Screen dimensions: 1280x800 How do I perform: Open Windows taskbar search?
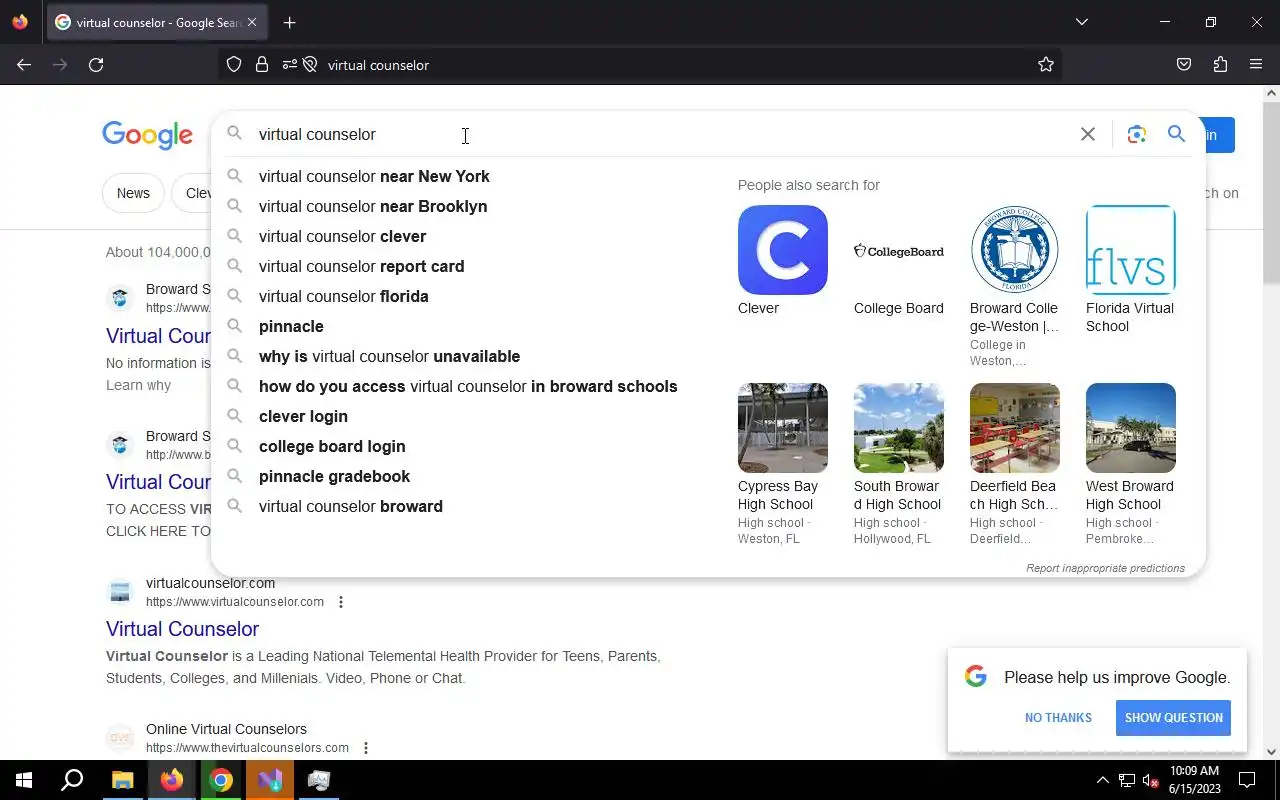(72, 780)
